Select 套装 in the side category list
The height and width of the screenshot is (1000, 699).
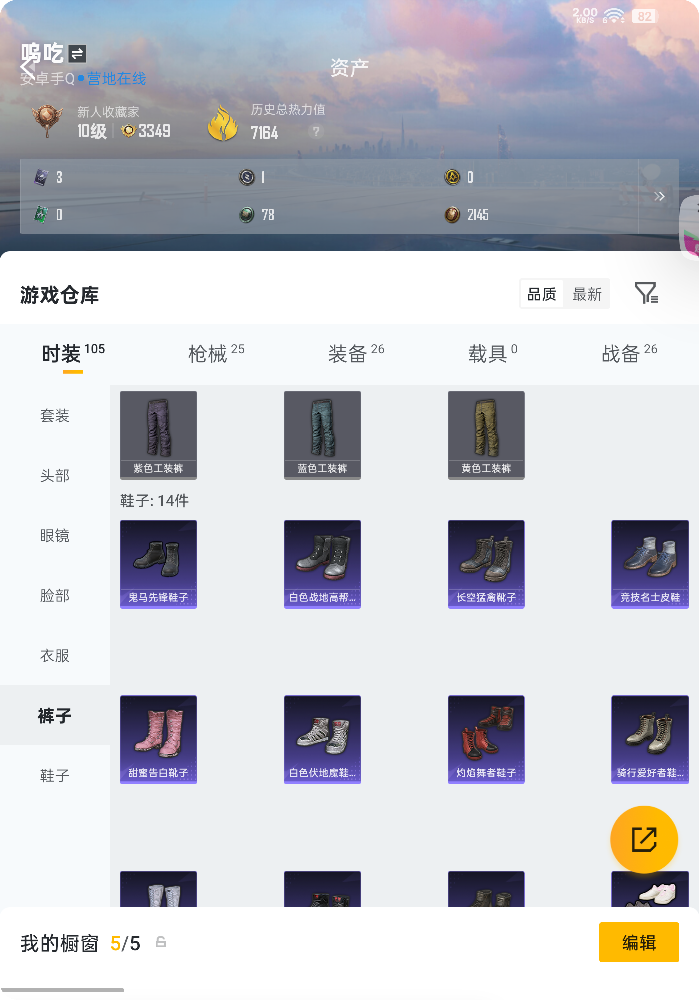click(x=55, y=416)
